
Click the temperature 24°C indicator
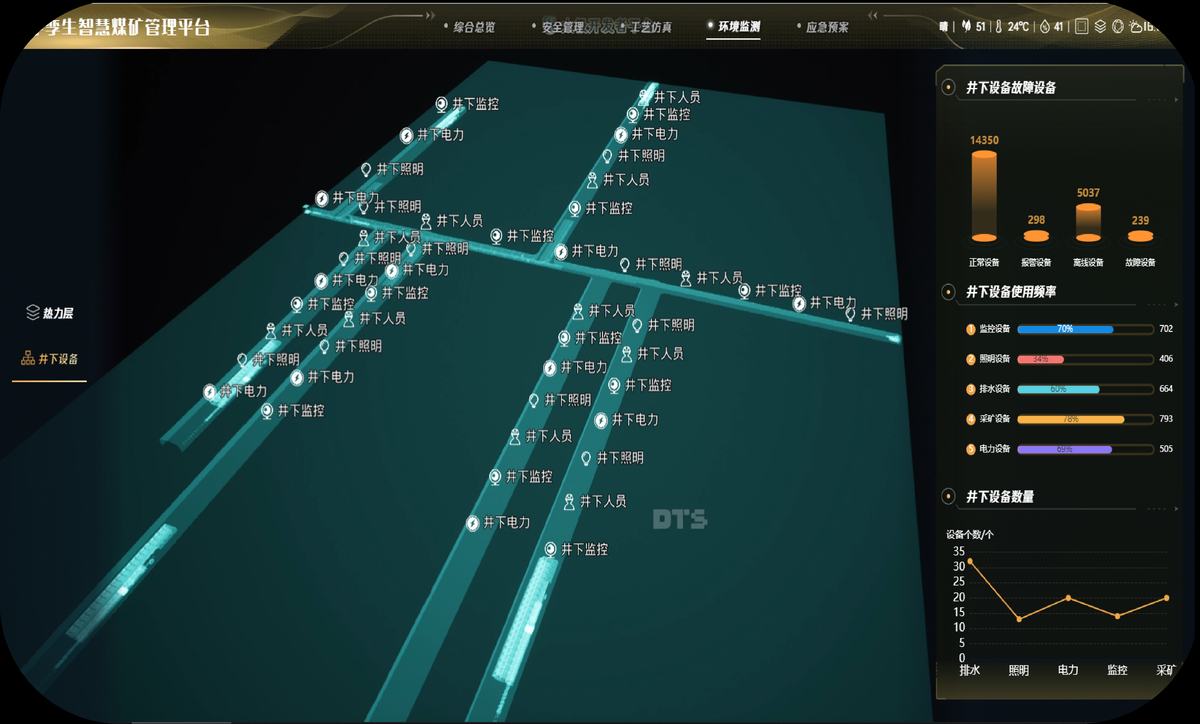click(x=1011, y=27)
